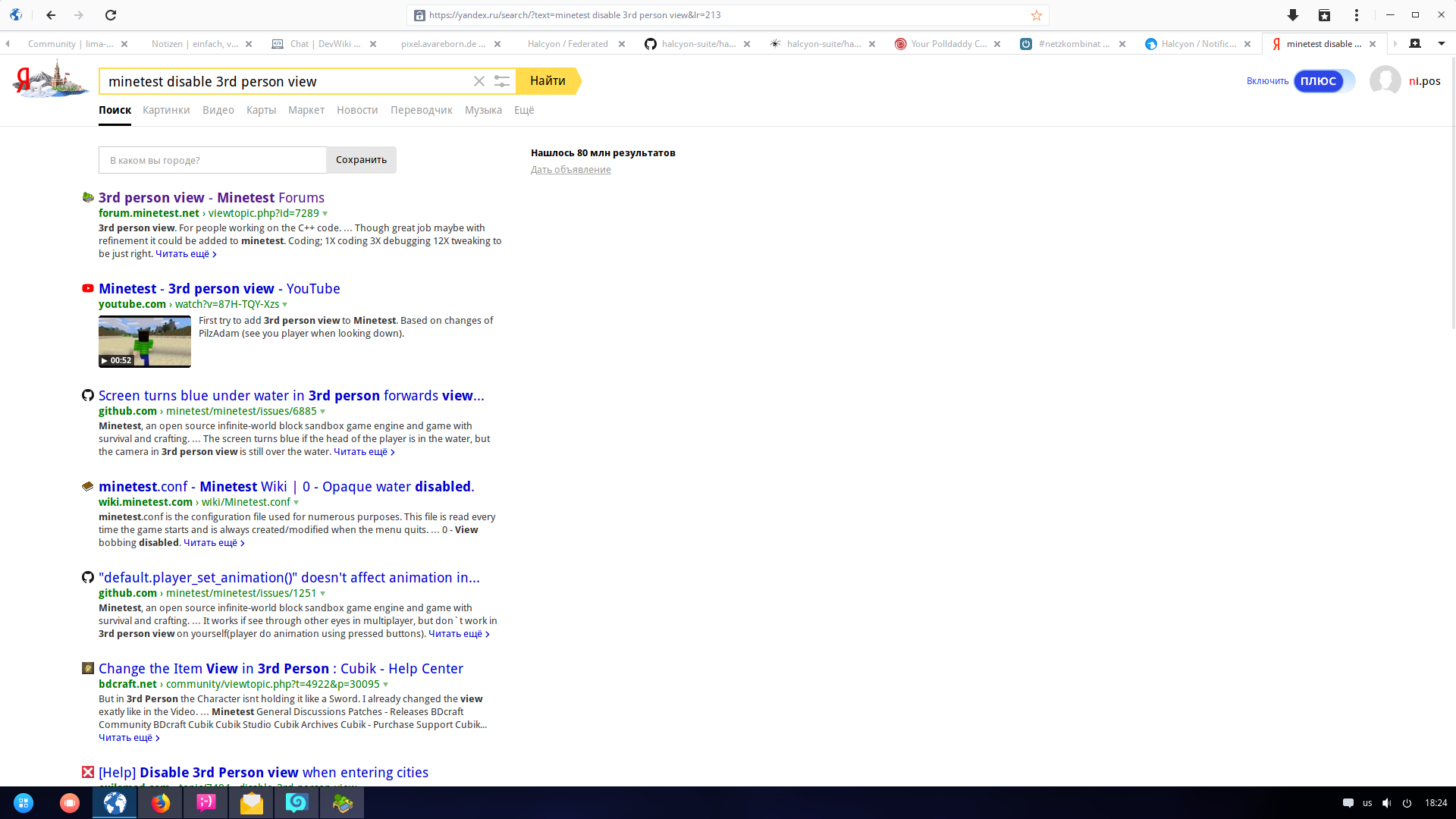Open search settings sliders icon

click(501, 81)
